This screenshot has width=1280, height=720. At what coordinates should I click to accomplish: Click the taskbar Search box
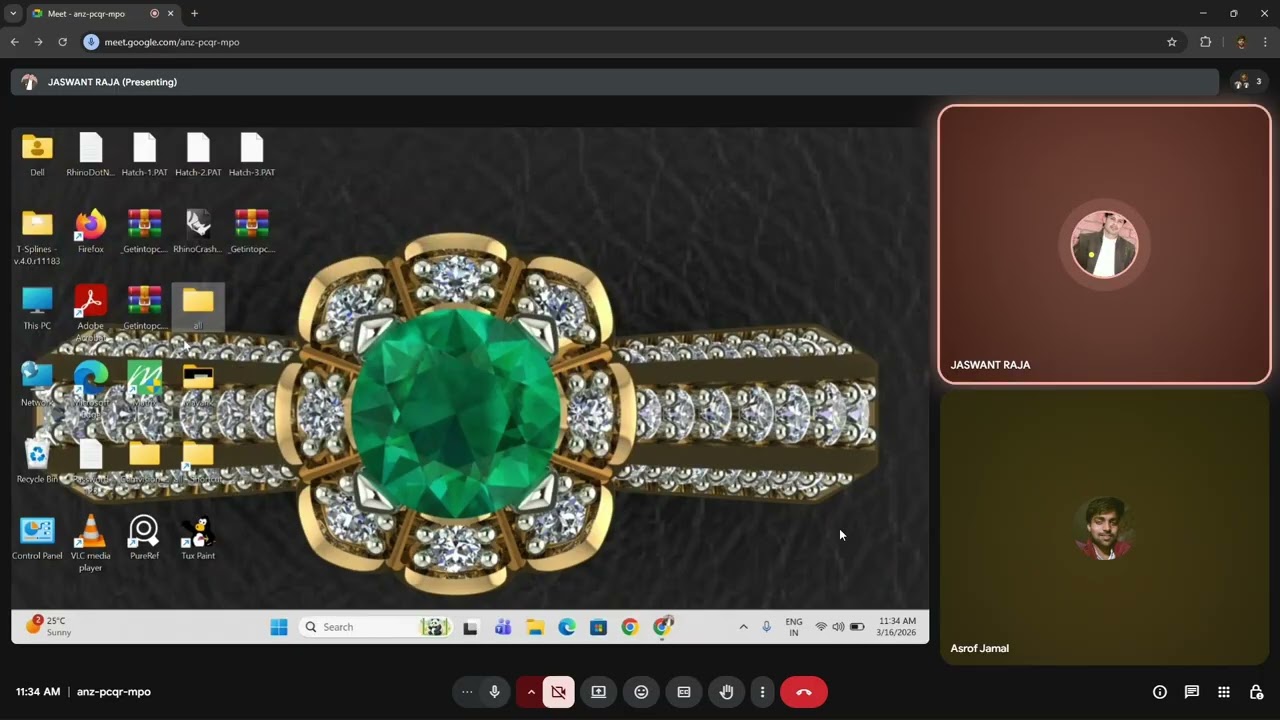(375, 627)
